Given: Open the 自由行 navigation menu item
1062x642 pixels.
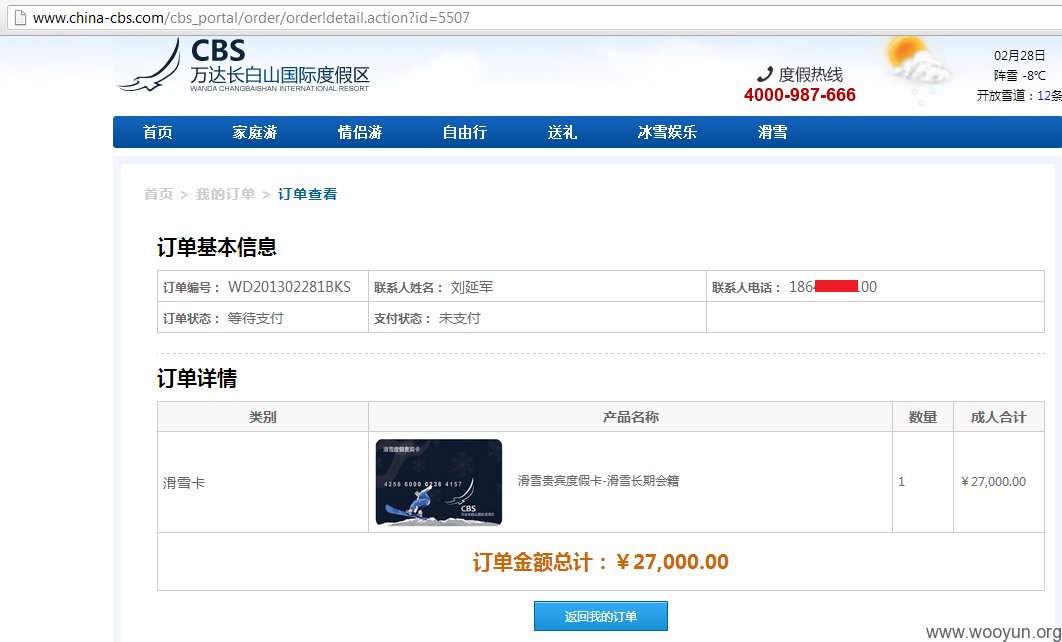Looking at the screenshot, I should coord(465,132).
